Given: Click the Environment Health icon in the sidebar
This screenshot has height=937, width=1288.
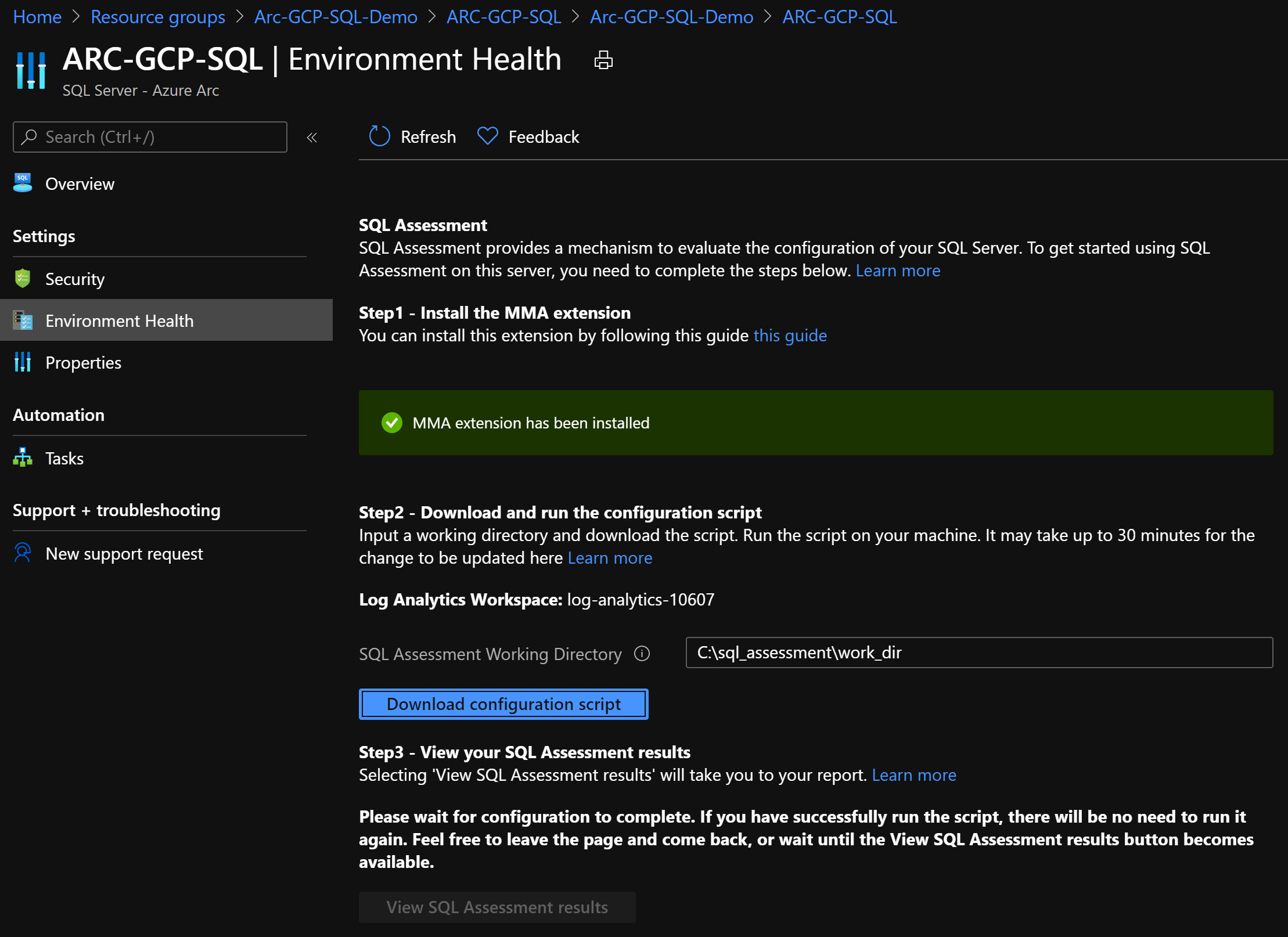Looking at the screenshot, I should (23, 320).
